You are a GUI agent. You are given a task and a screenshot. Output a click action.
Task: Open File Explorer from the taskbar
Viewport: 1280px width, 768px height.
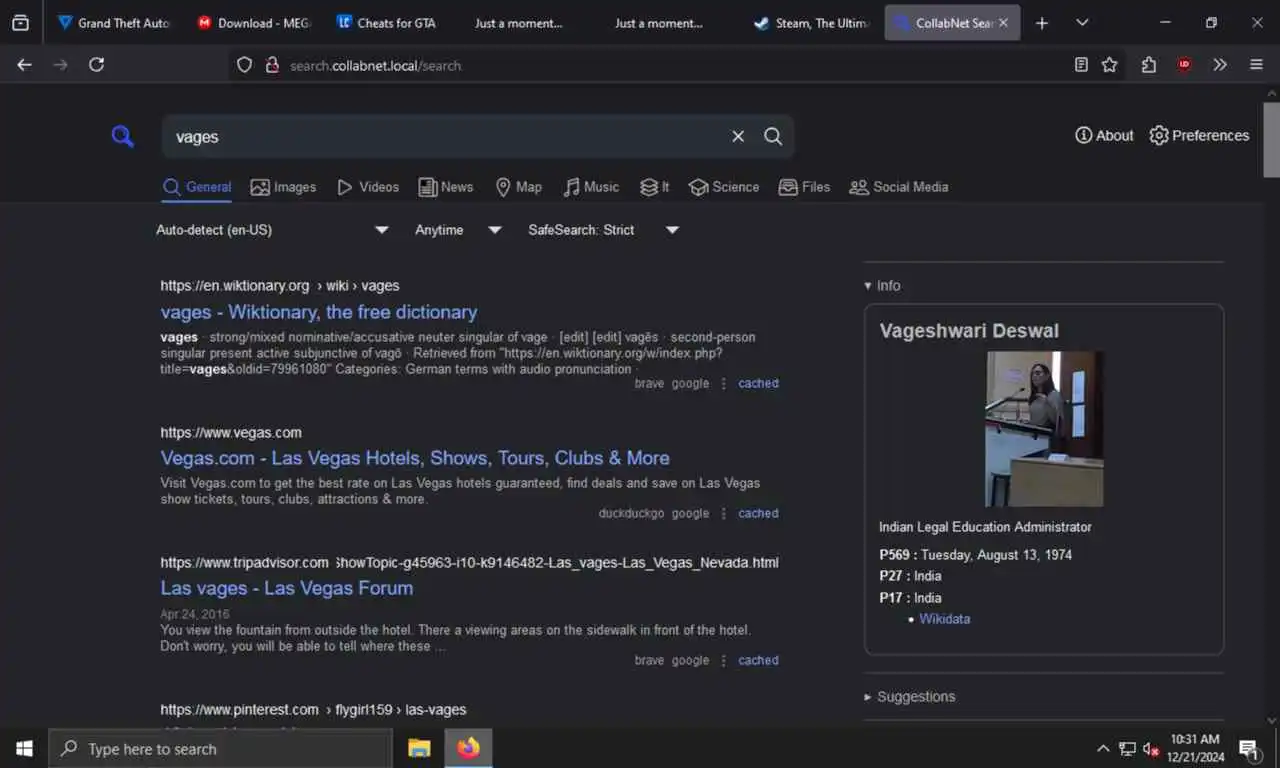419,748
